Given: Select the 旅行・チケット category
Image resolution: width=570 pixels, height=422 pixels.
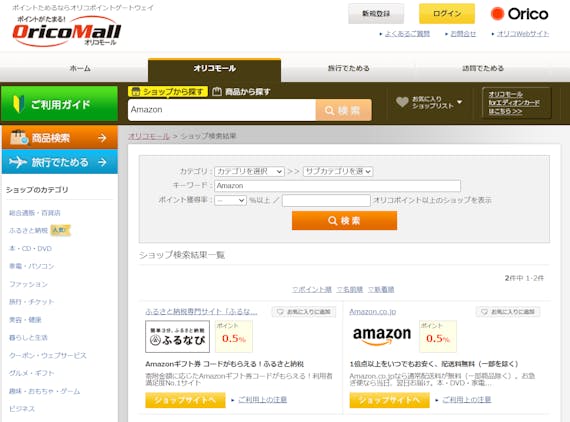Looking at the screenshot, I should click(32, 302).
